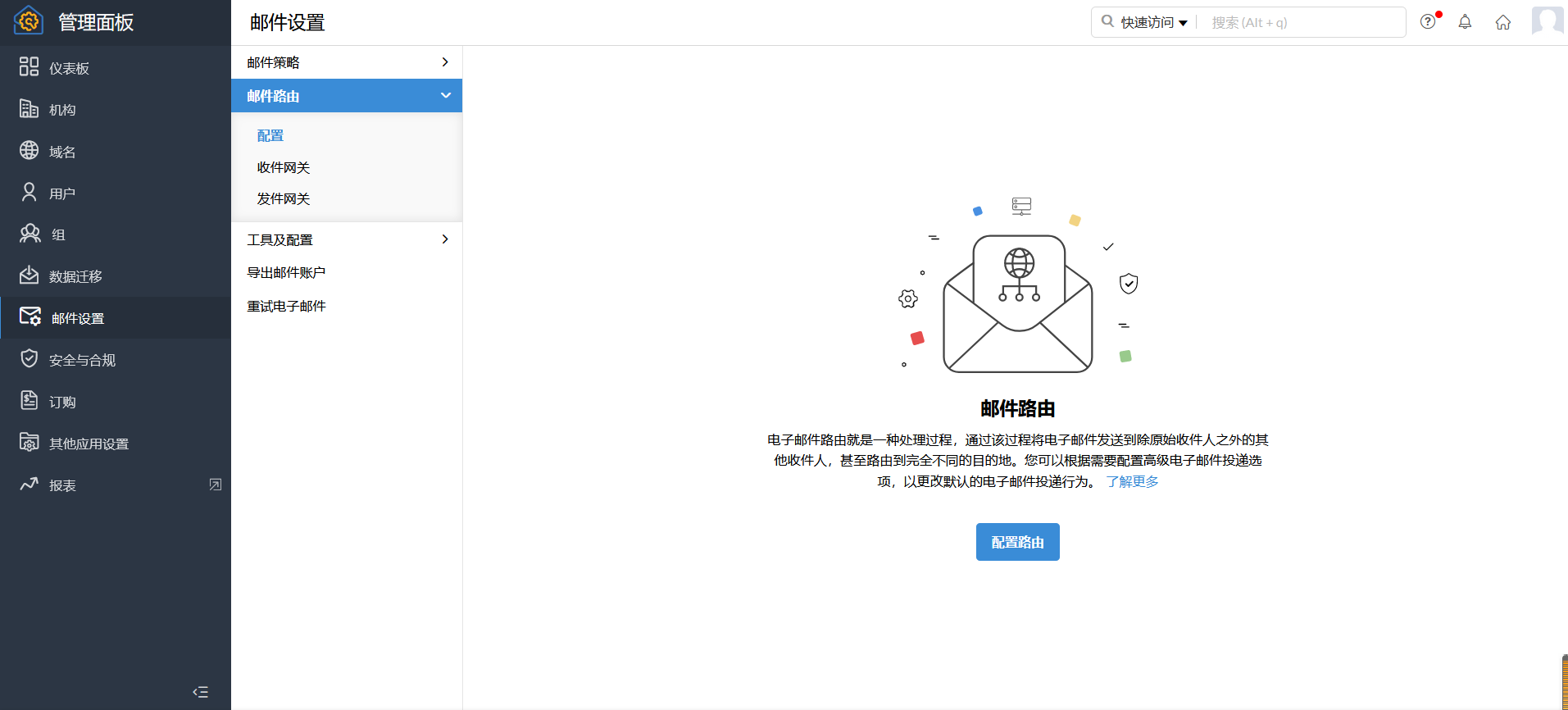
Task: Select the Domains (域名) globe icon
Action: (30, 151)
